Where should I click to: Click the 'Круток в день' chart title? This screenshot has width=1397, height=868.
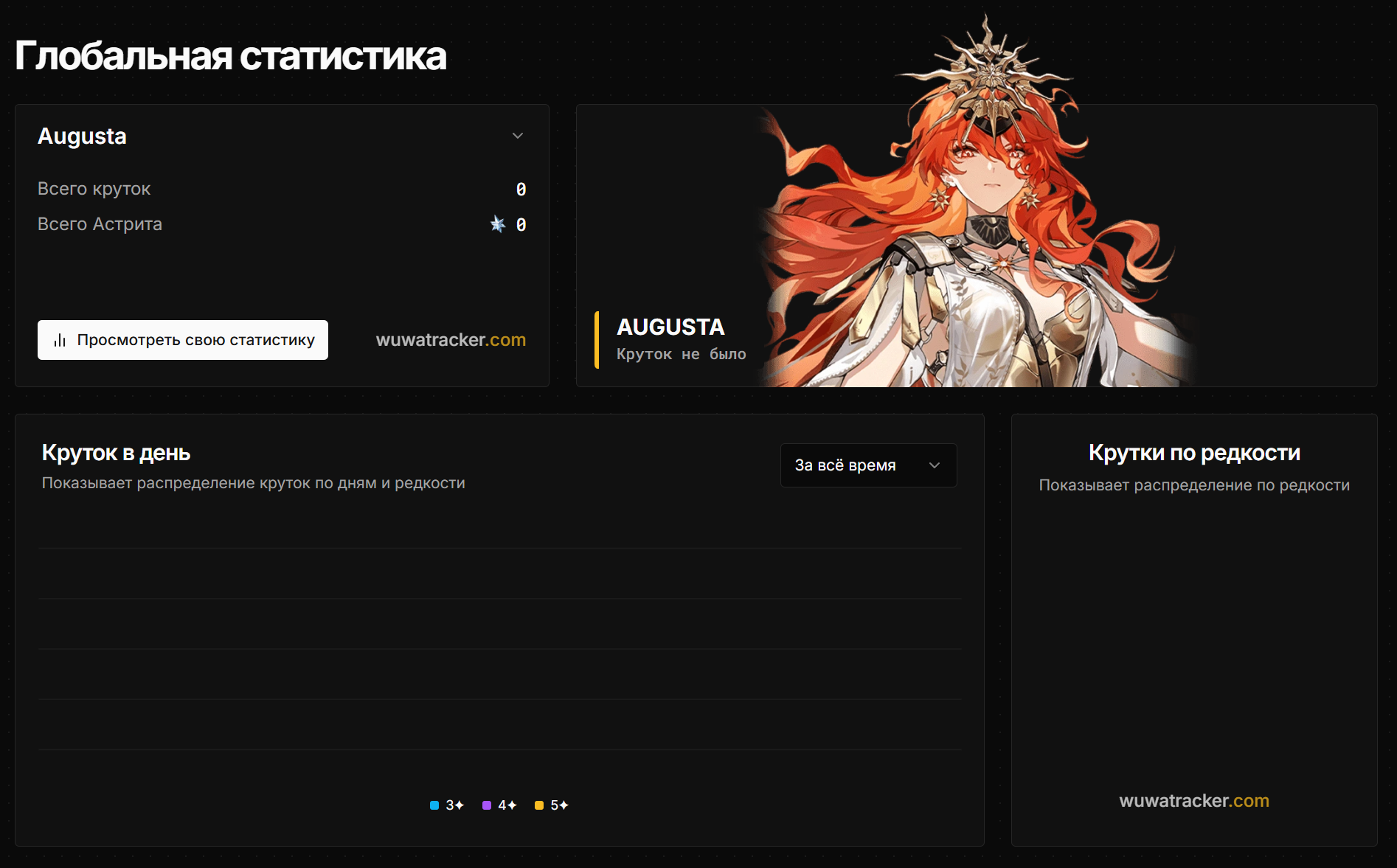[116, 453]
